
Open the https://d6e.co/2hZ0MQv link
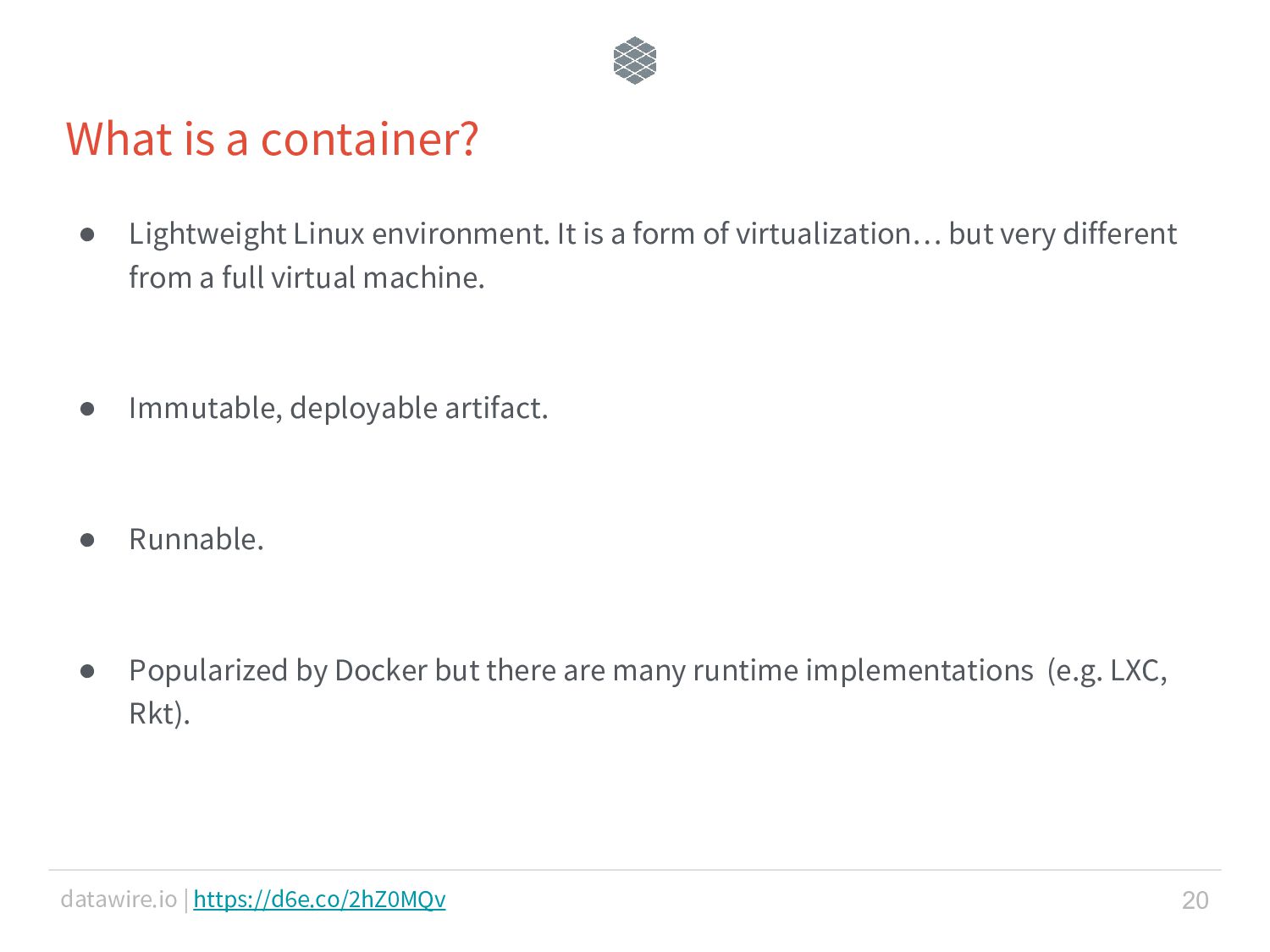tap(319, 900)
